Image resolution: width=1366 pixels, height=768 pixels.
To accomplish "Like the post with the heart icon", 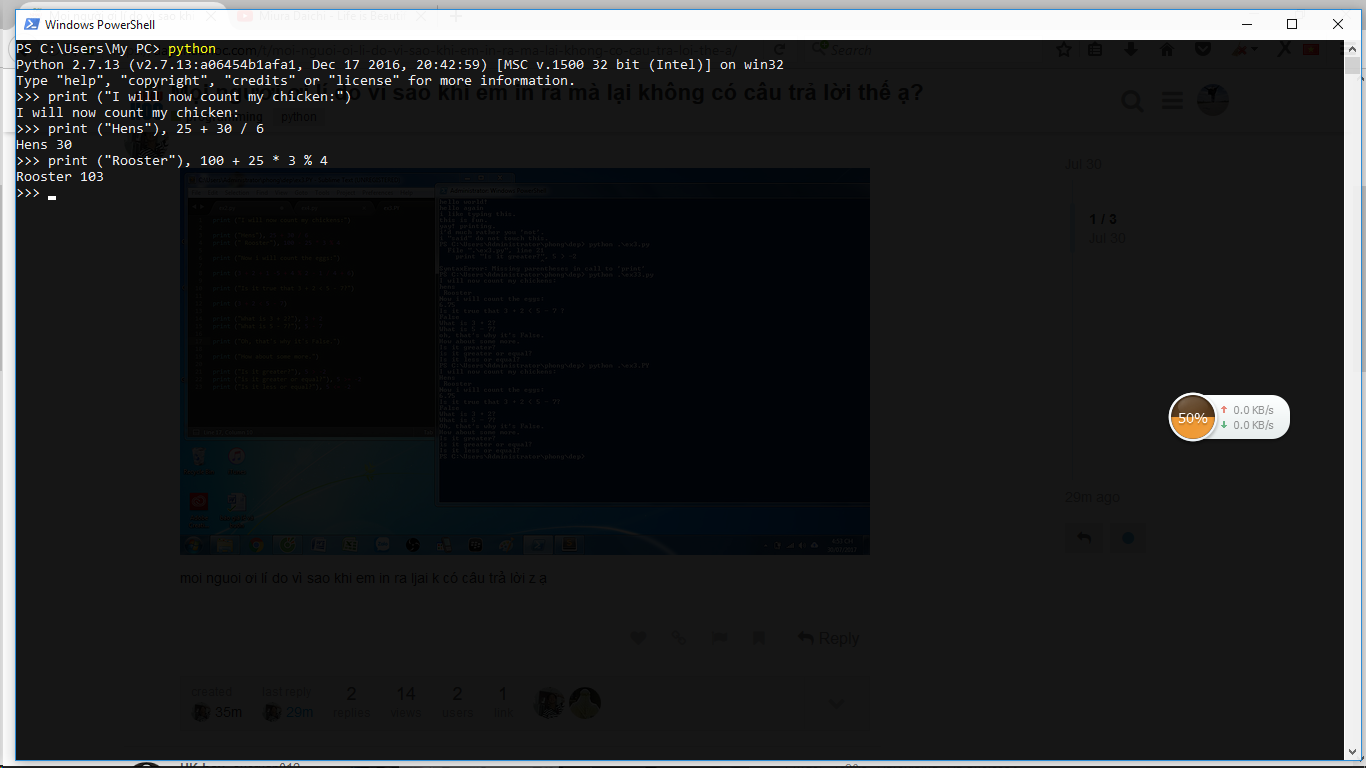I will click(638, 638).
